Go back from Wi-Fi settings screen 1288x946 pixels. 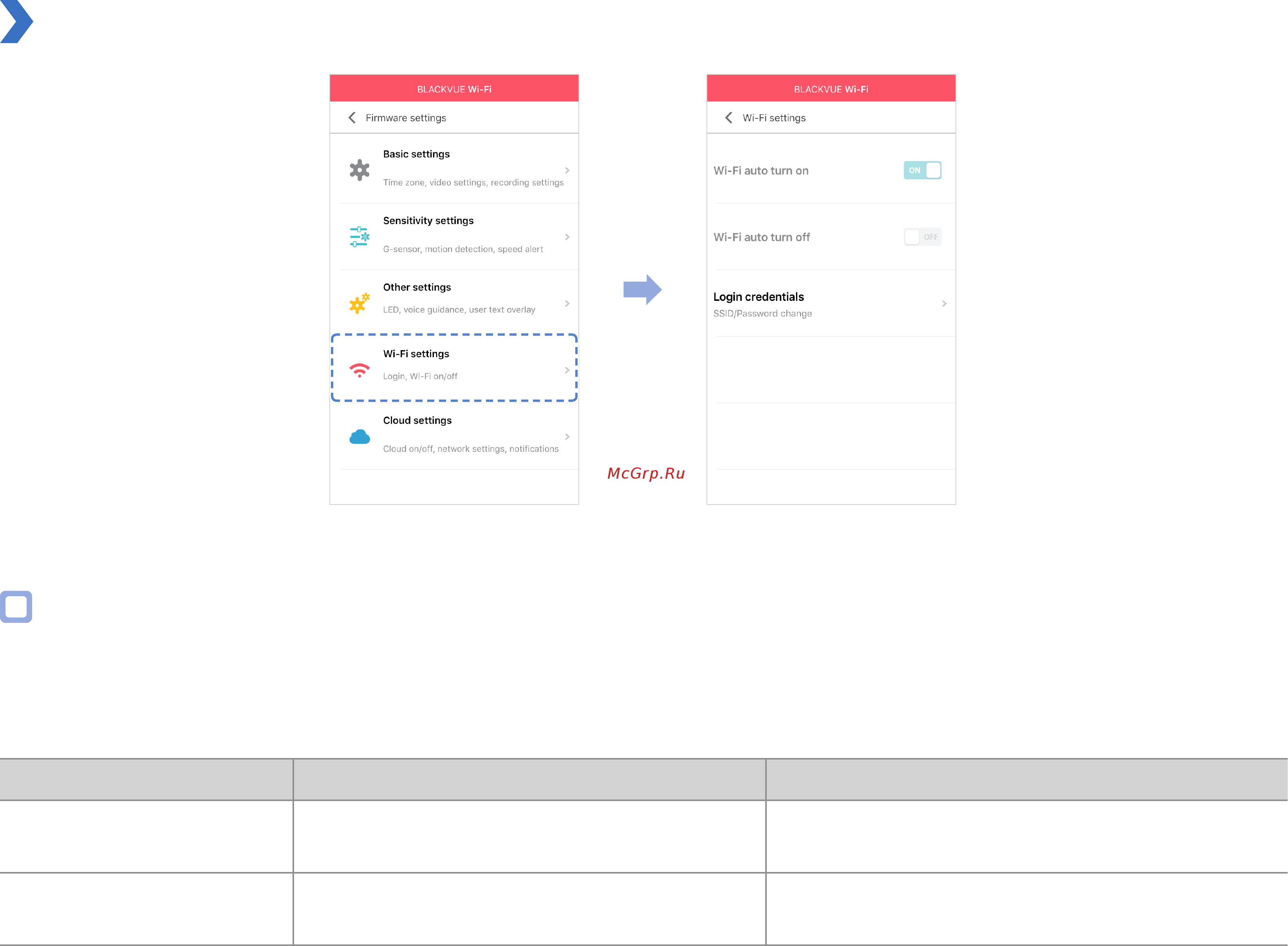pyautogui.click(x=729, y=118)
